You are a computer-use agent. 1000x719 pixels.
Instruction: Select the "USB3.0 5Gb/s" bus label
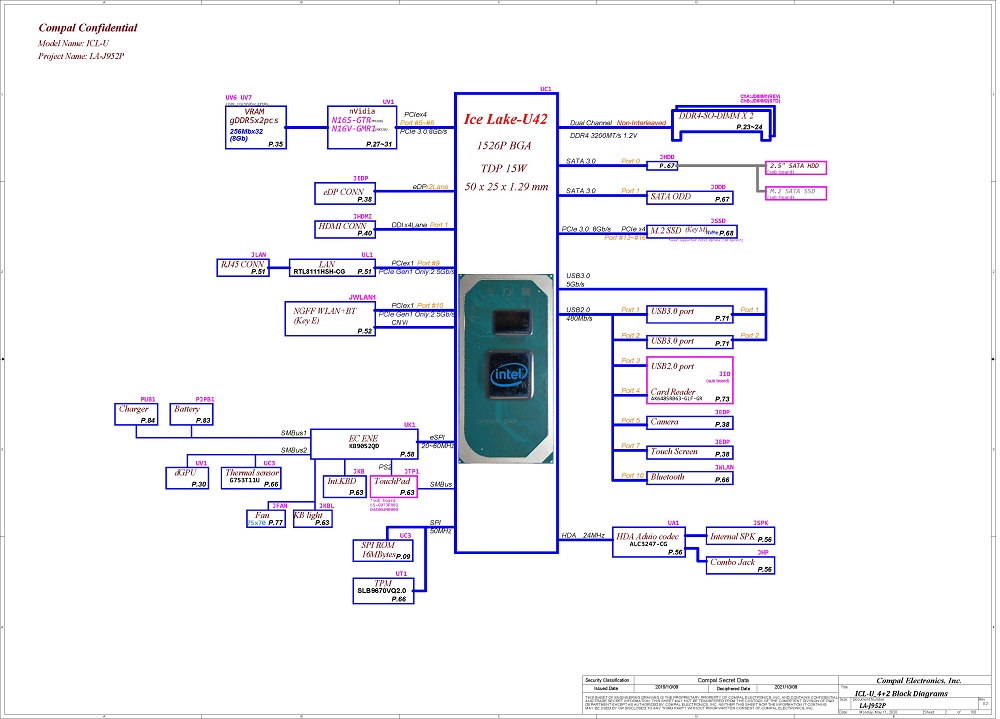(578, 279)
